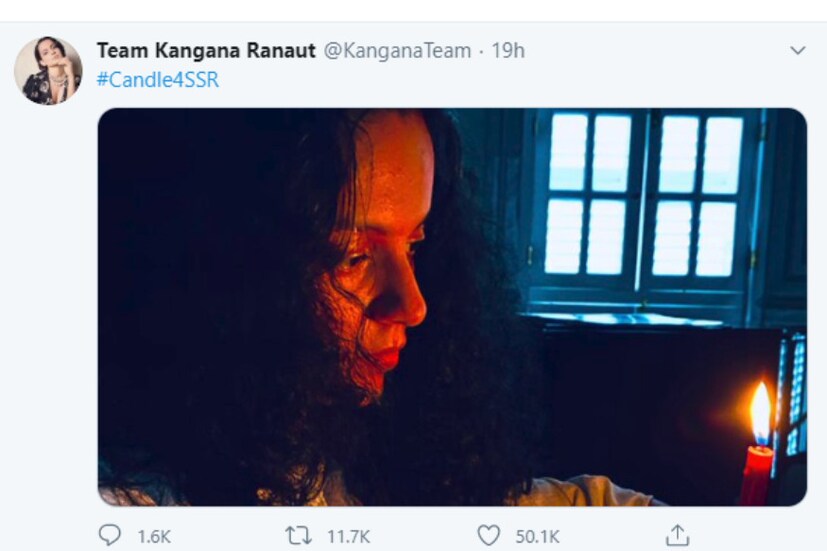Image resolution: width=827 pixels, height=551 pixels.
Task: Open the reply speech bubble icon
Action: (108, 536)
